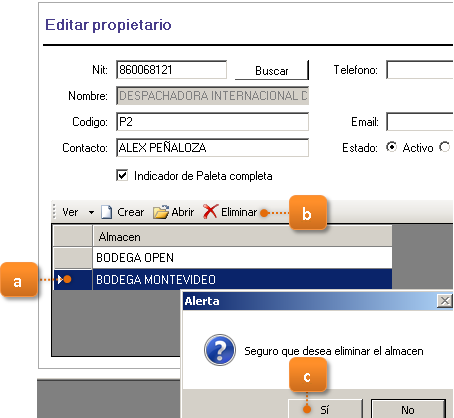Select the inactive estado radio button
Viewport: 454px width, 418px height.
[x=444, y=147]
